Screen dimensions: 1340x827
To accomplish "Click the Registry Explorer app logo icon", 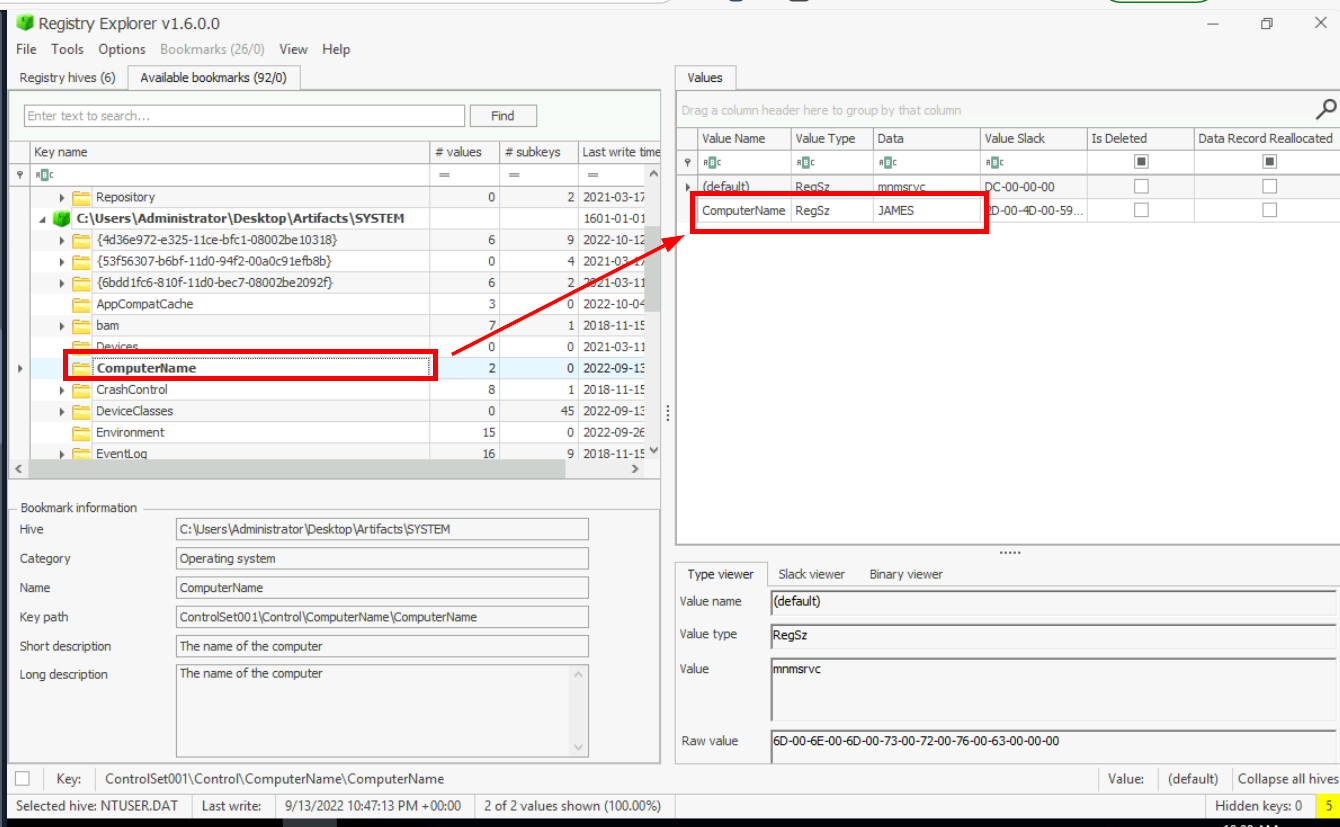I will [x=25, y=23].
